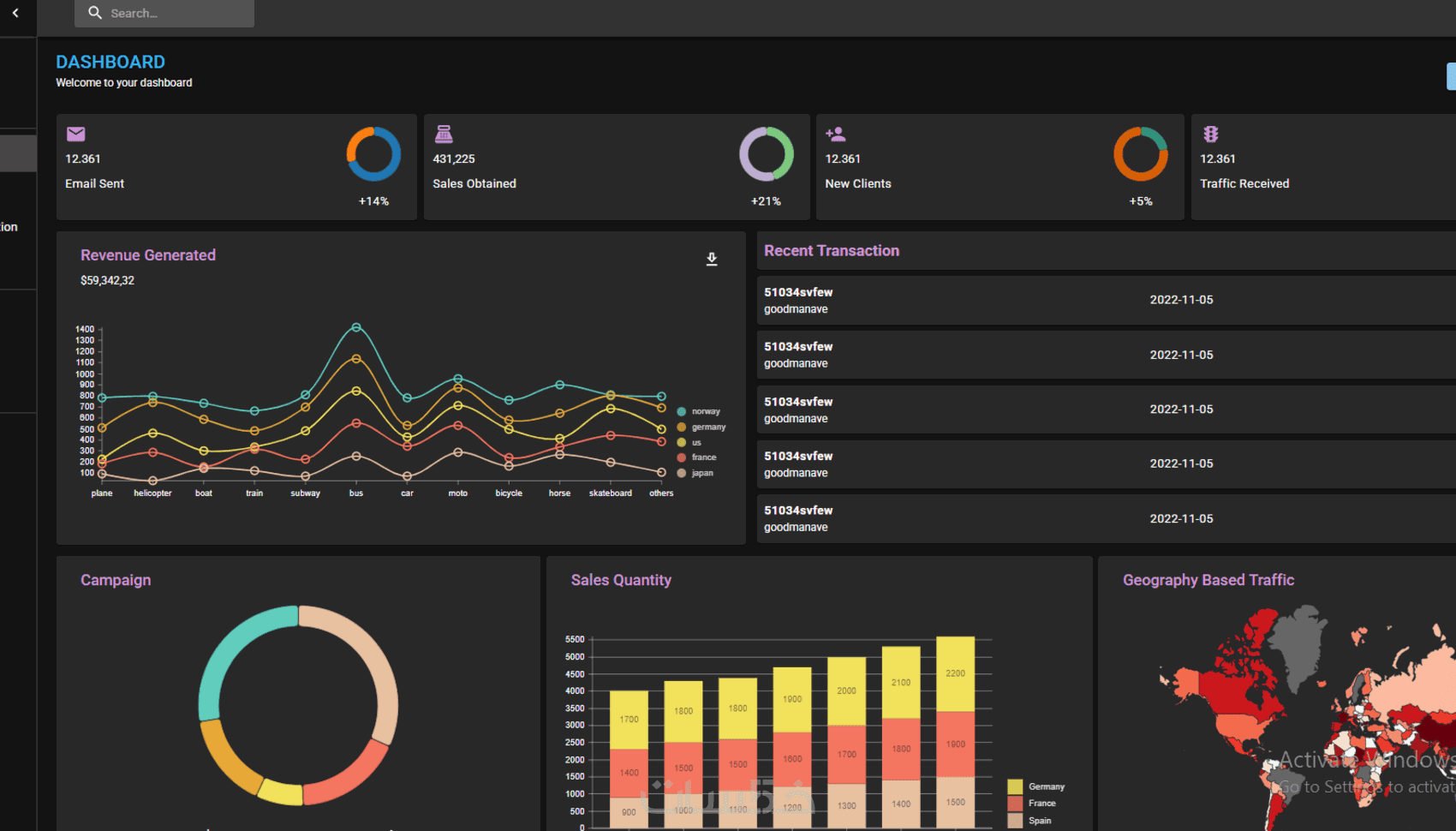This screenshot has width=1456, height=831.
Task: Click the traffic icon in Traffic Received card
Action: point(1210,134)
